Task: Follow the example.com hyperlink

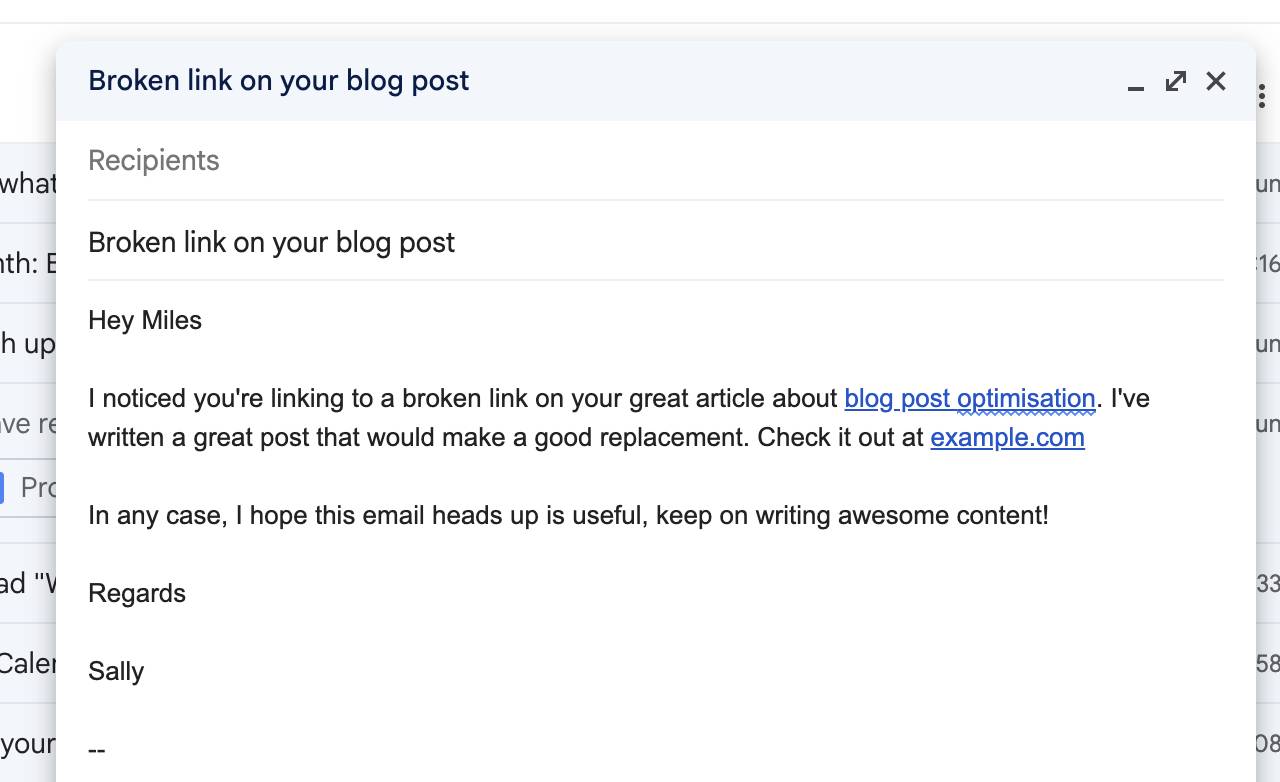Action: 1007,438
